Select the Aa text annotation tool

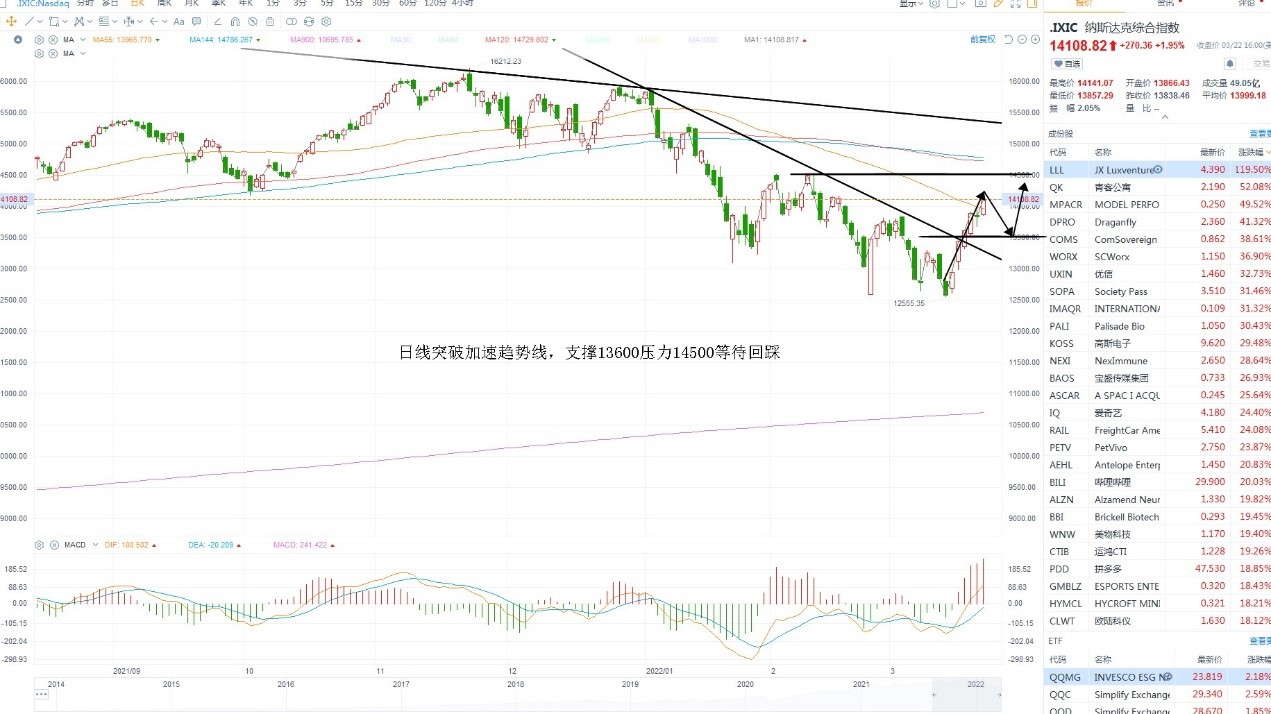(x=179, y=21)
